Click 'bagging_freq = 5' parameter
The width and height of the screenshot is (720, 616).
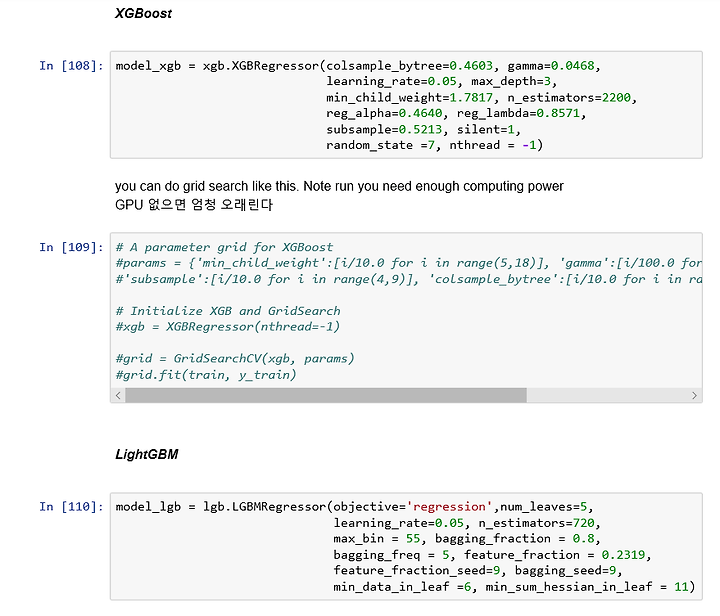391,554
